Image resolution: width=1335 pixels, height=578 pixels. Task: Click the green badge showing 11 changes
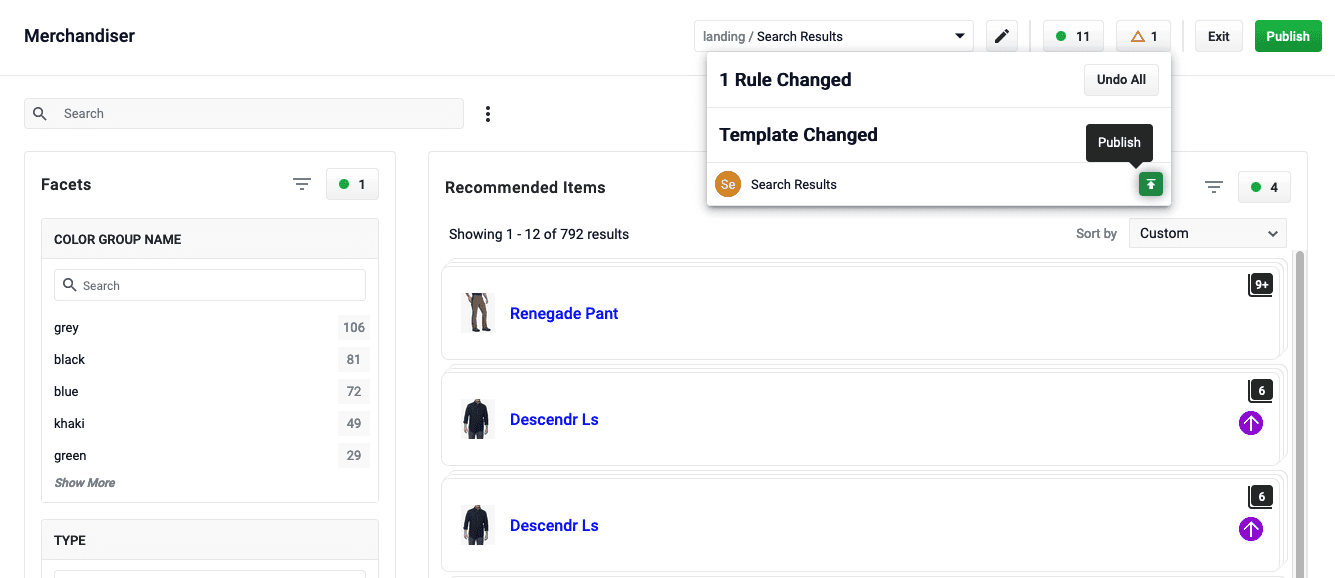1072,35
